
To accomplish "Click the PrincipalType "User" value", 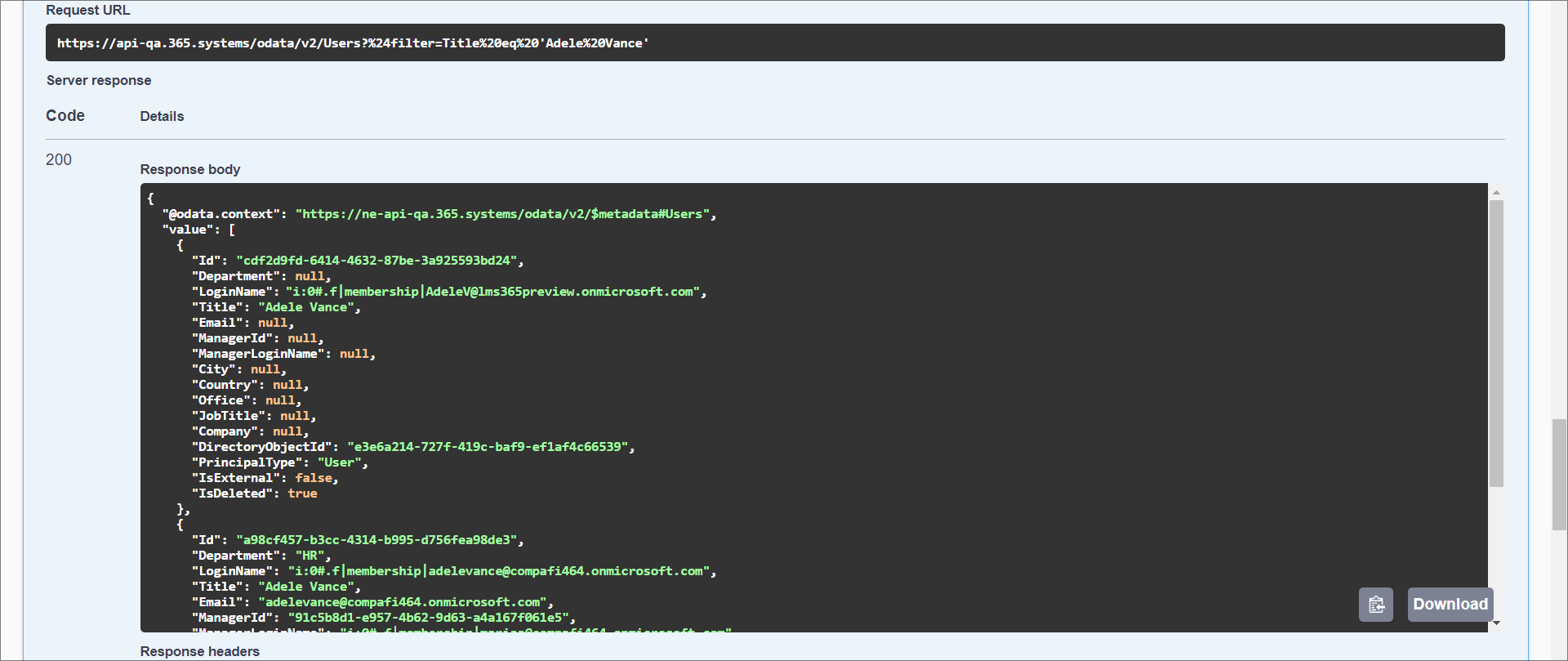I will [339, 462].
